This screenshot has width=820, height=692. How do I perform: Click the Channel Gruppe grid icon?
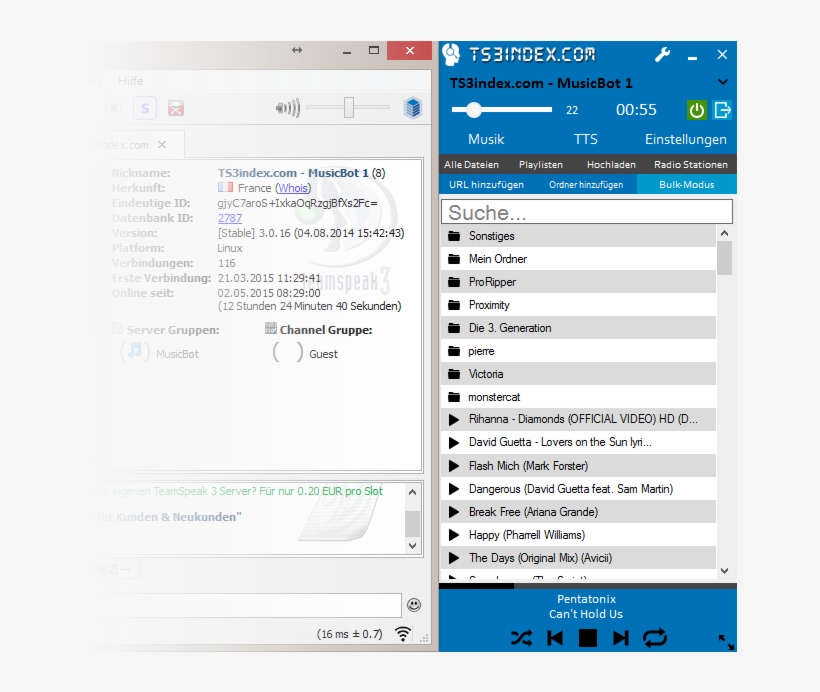(x=270, y=328)
